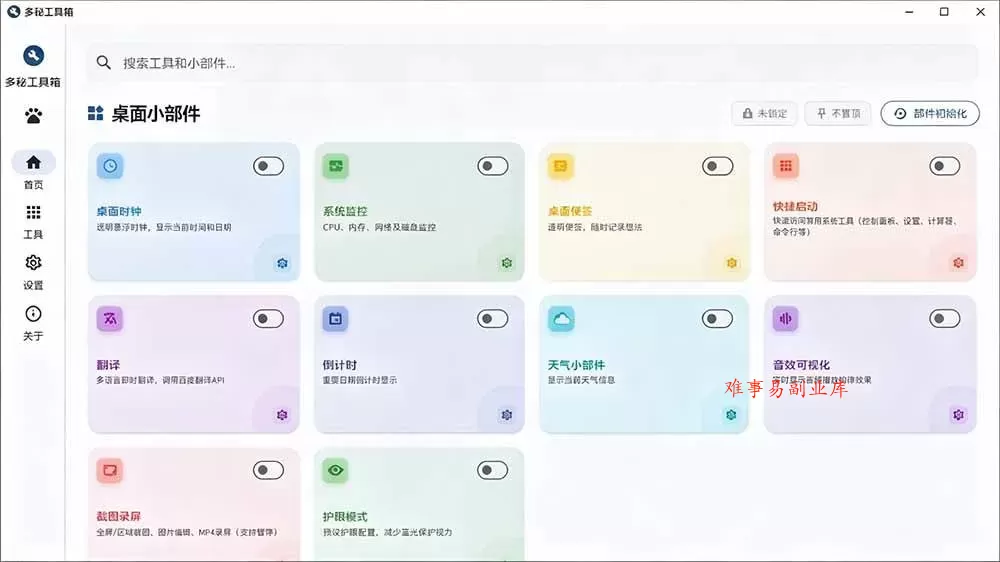Click the 桌面便签 sticky note icon
Image resolution: width=1000 pixels, height=562 pixels.
point(561,166)
